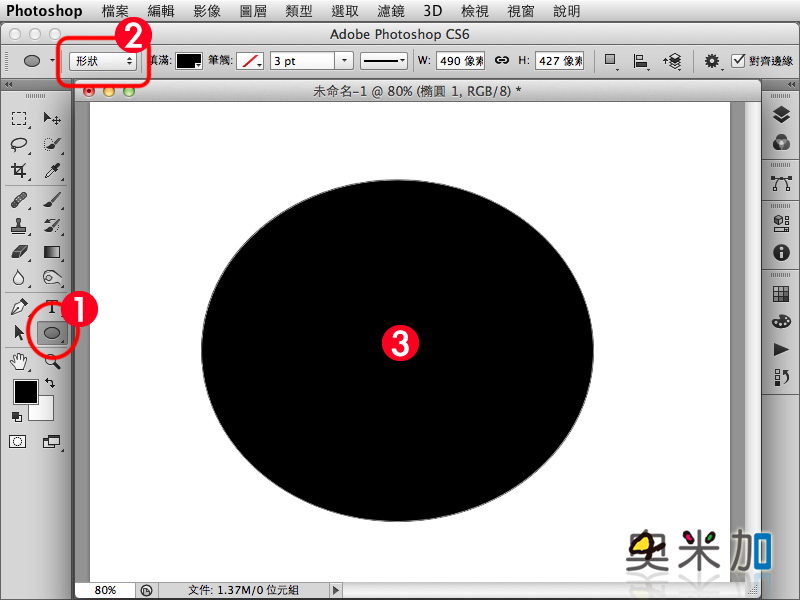Select the Clone Stamp tool

coord(19,226)
